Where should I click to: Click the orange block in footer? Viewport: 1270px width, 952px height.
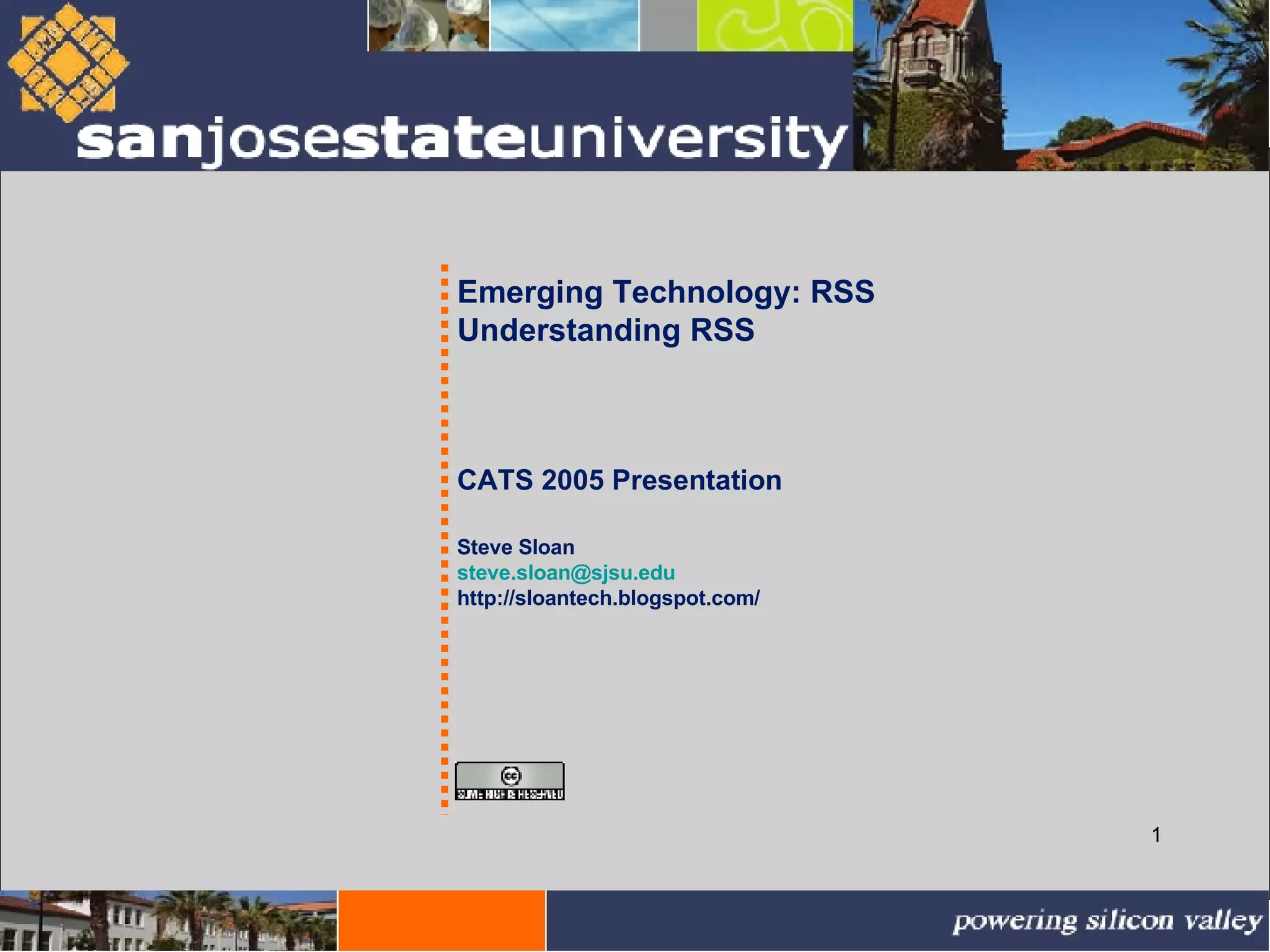[x=442, y=920]
